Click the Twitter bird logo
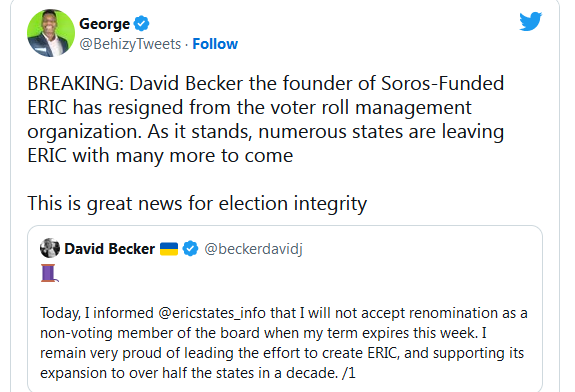Screen dimensions: 575x392 (530, 21)
